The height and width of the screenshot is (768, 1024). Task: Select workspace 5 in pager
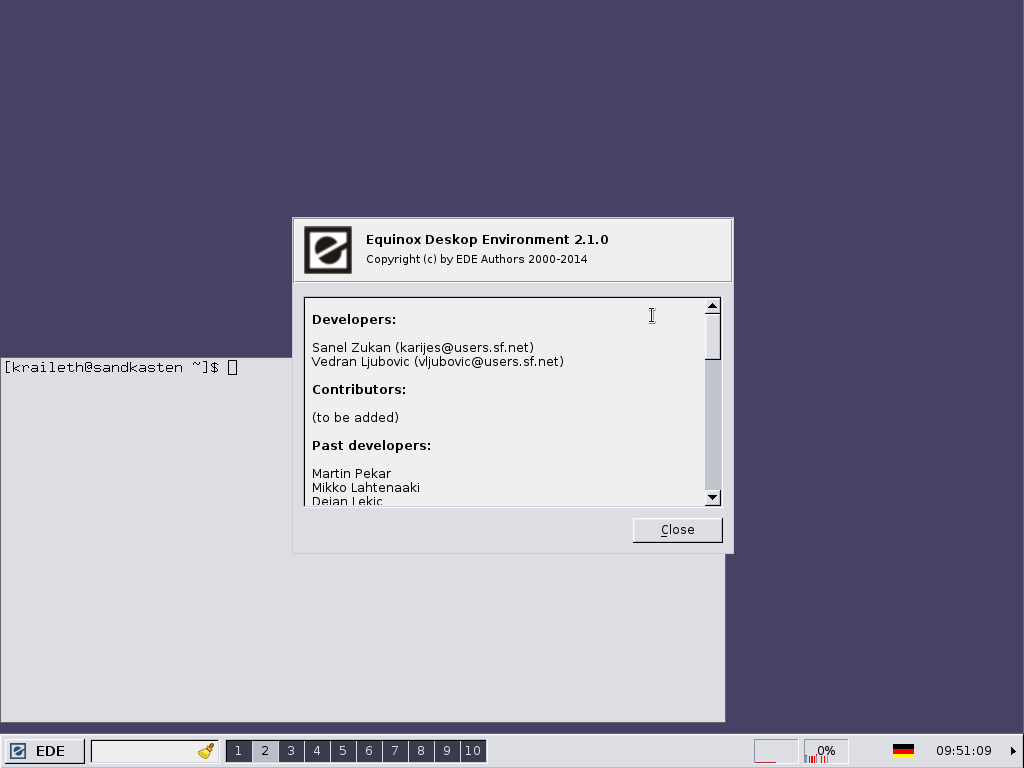(343, 751)
